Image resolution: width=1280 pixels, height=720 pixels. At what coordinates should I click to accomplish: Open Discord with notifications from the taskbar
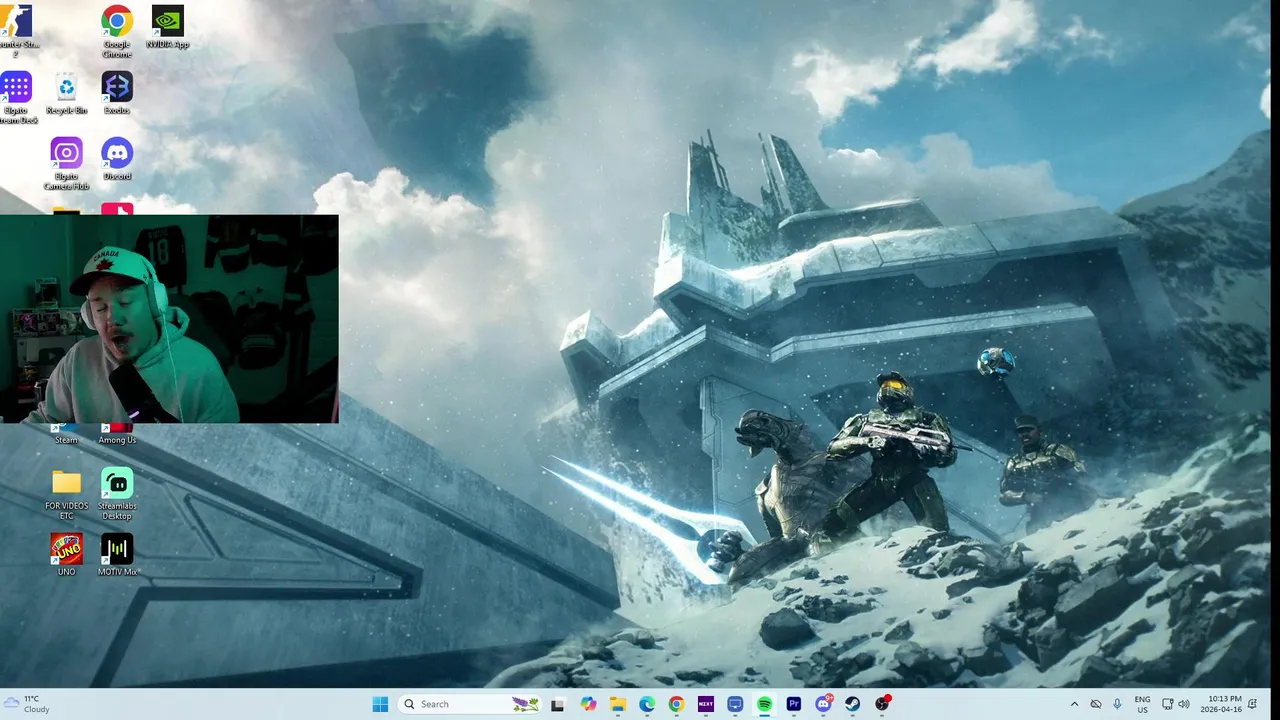point(823,704)
